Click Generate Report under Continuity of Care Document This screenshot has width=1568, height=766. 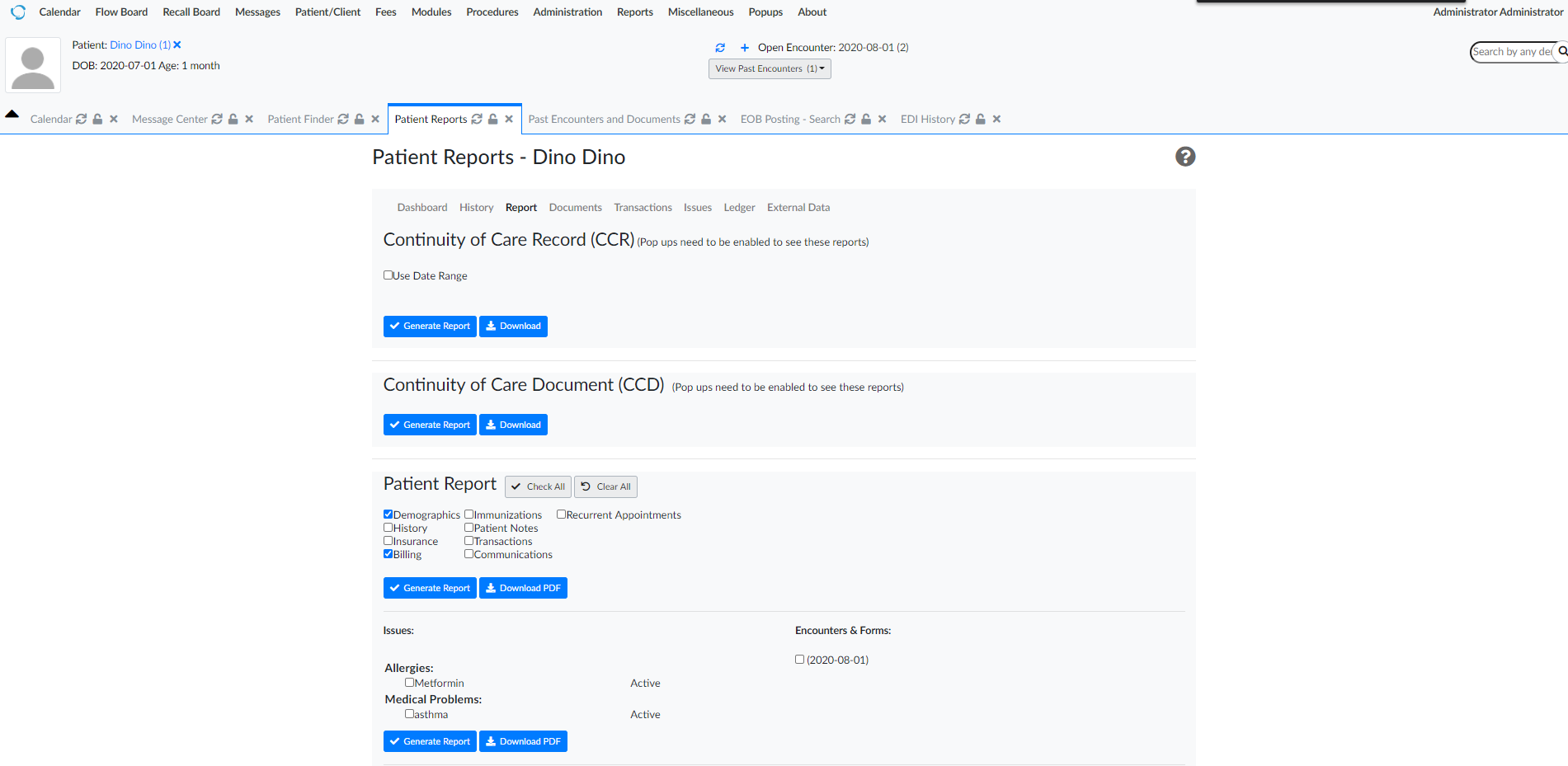pos(430,424)
